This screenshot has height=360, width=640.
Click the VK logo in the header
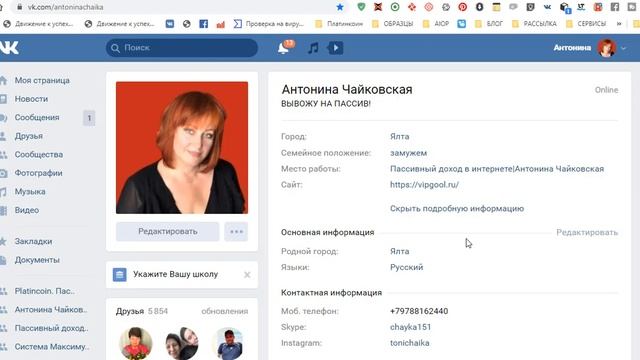(9, 48)
